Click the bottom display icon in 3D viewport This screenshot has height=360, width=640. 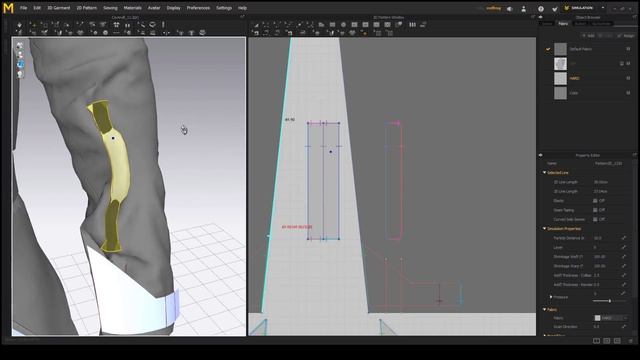20,74
